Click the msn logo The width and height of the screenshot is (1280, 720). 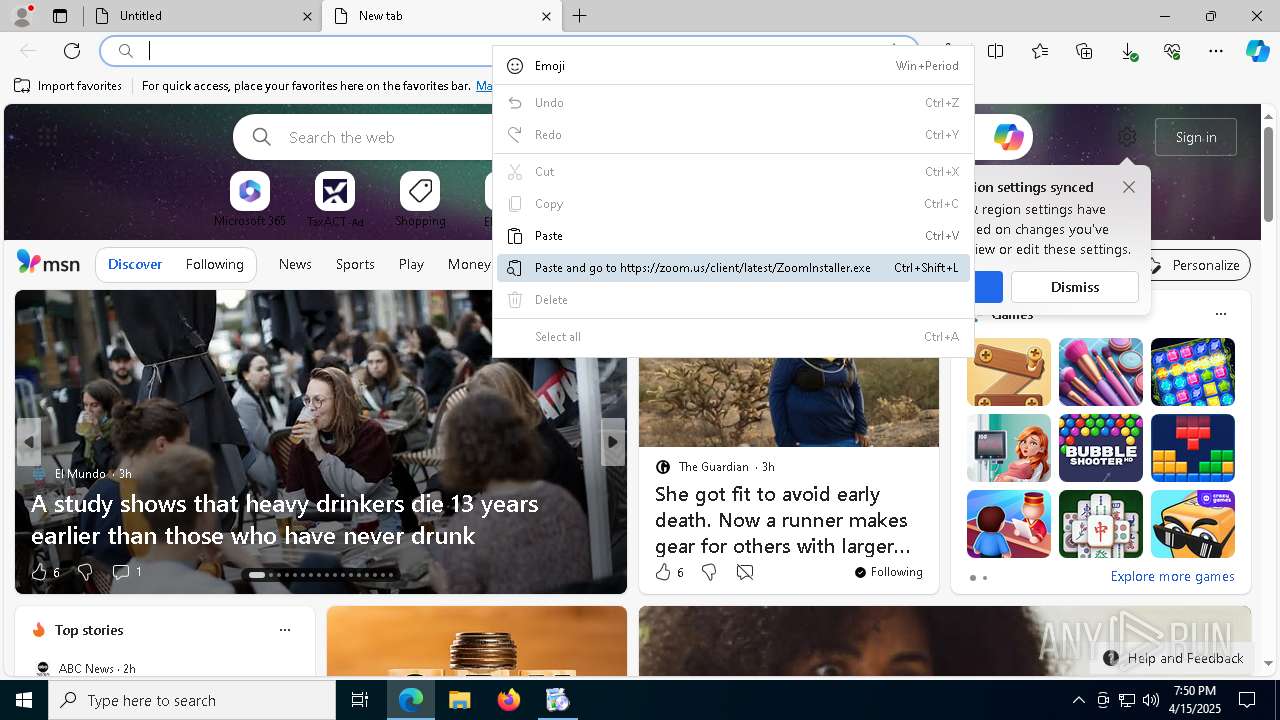[48, 263]
